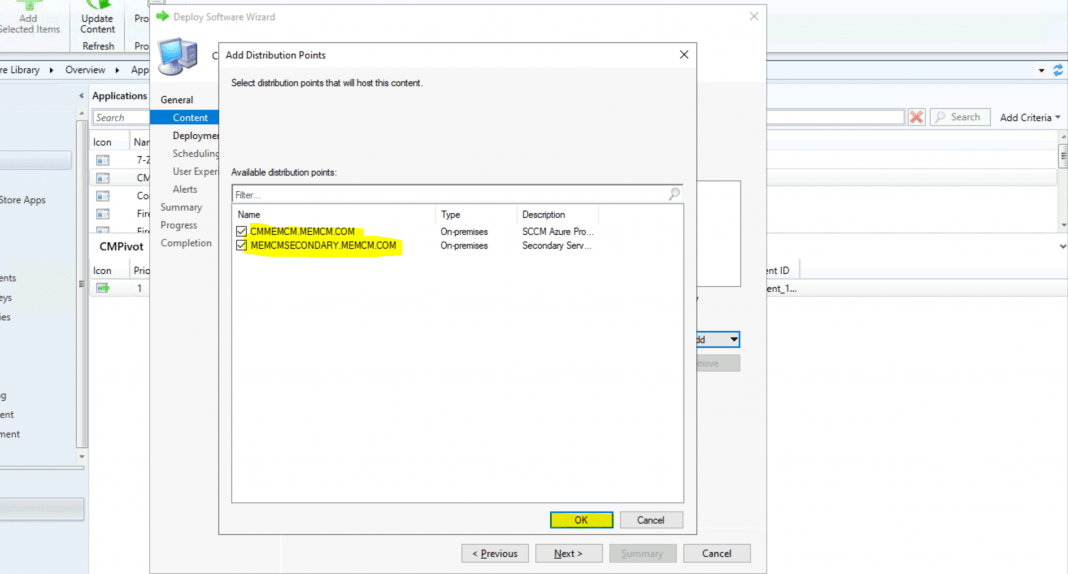Uncheck the MEMCMSECONDARY.MEMCM.COM distribution point
The width and height of the screenshot is (1068, 574).
click(241, 245)
